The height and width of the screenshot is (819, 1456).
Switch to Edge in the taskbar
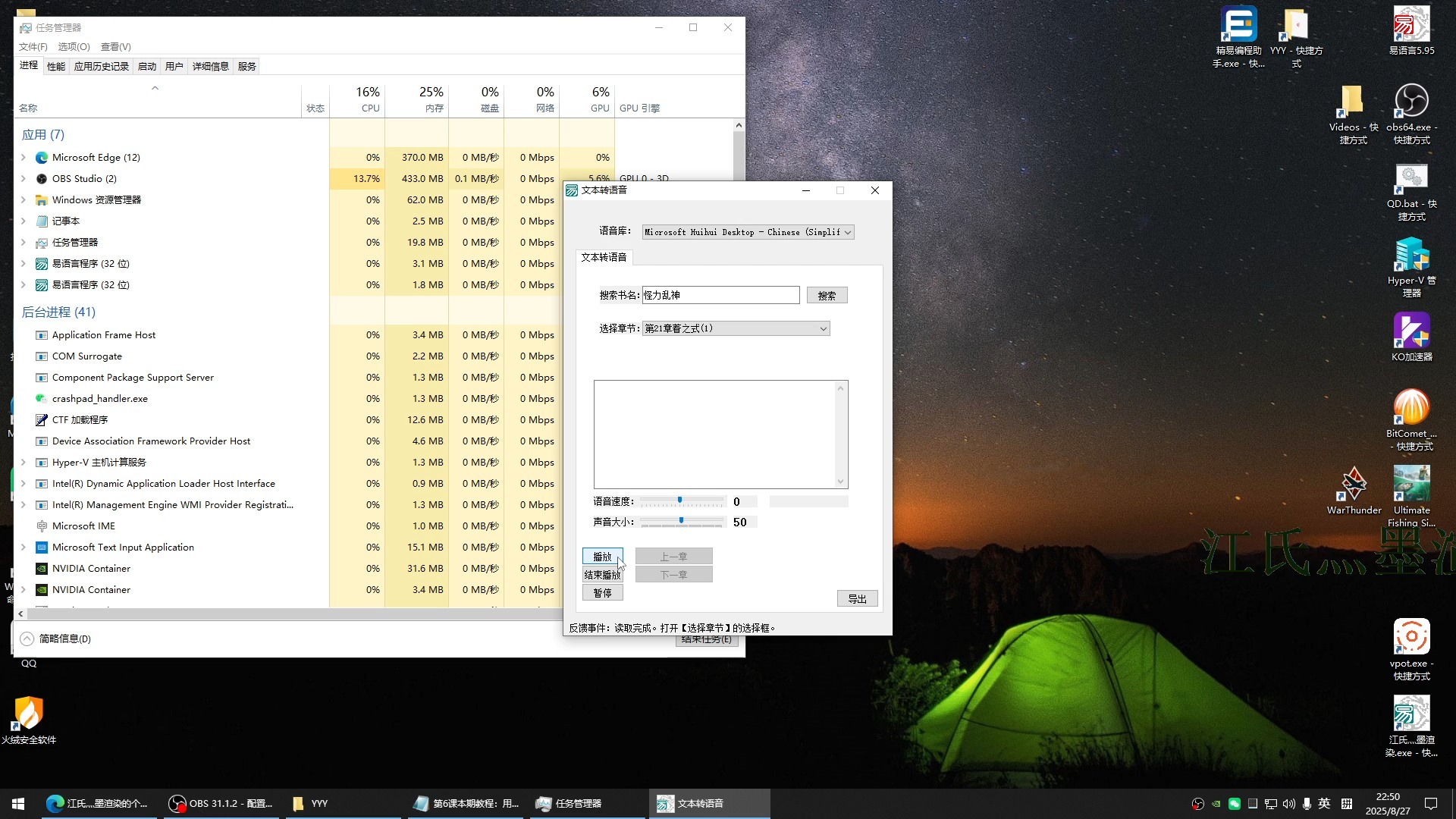tap(99, 803)
